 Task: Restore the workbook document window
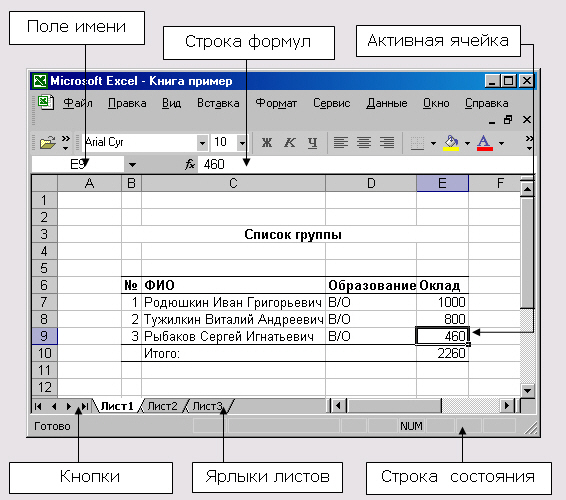[x=508, y=120]
